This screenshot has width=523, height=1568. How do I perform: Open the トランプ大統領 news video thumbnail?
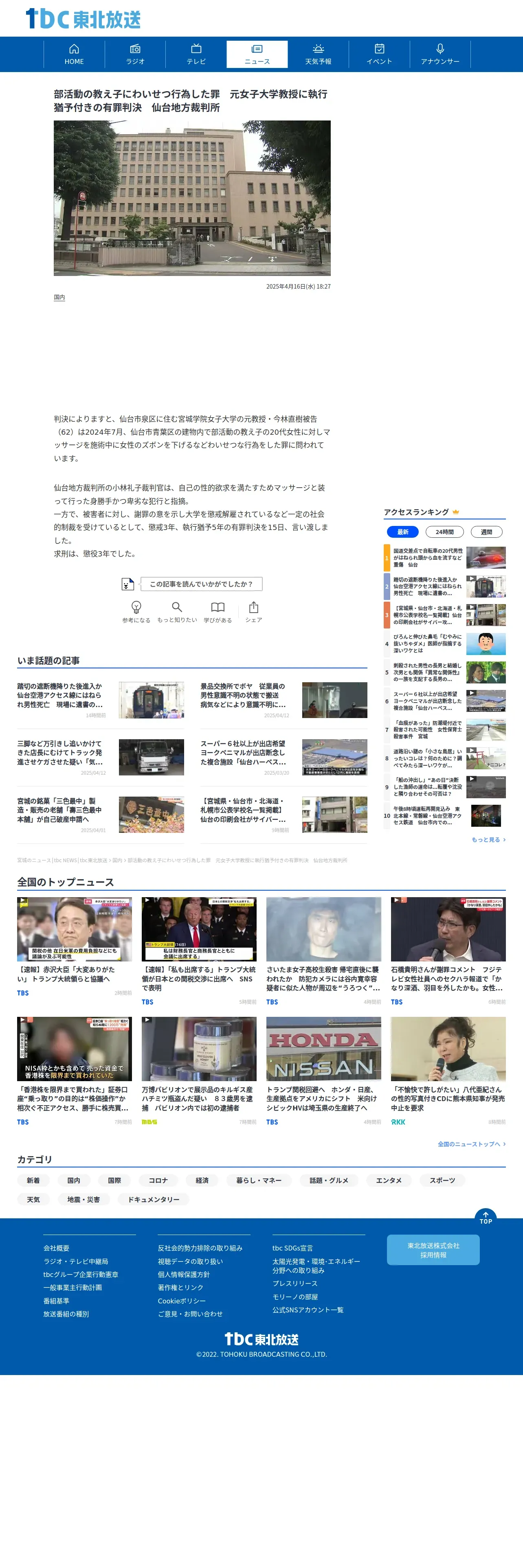[199, 929]
